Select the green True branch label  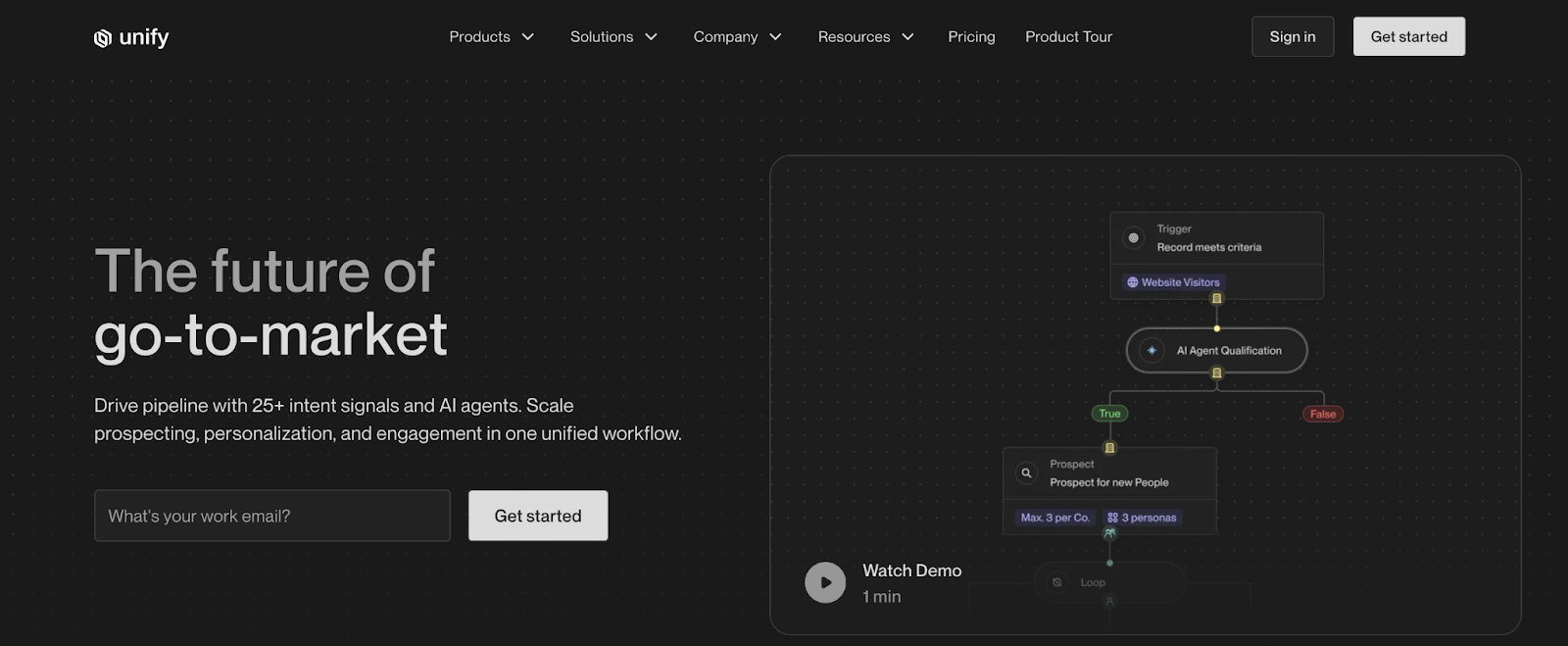[x=1109, y=414]
